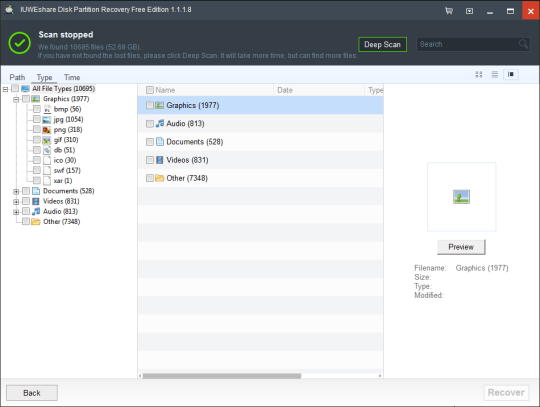Click the Graphics picture icon in tree
Image resolution: width=540 pixels, height=407 pixels.
point(36,99)
